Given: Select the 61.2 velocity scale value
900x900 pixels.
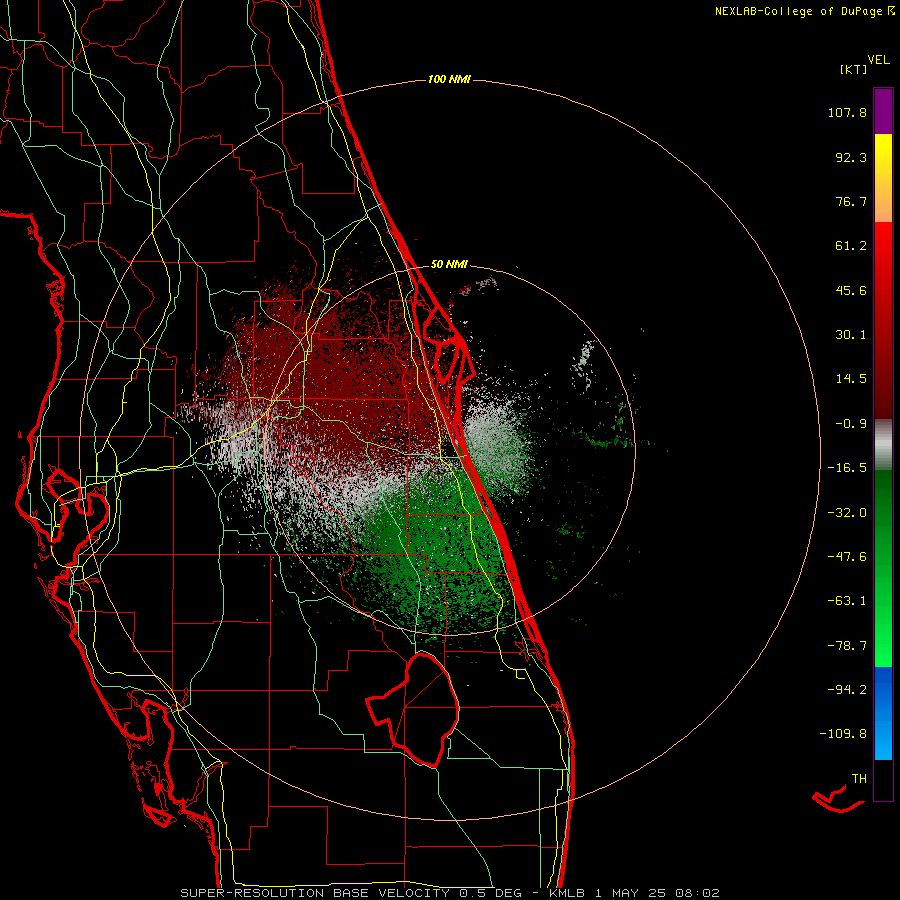Looking at the screenshot, I should [x=851, y=246].
